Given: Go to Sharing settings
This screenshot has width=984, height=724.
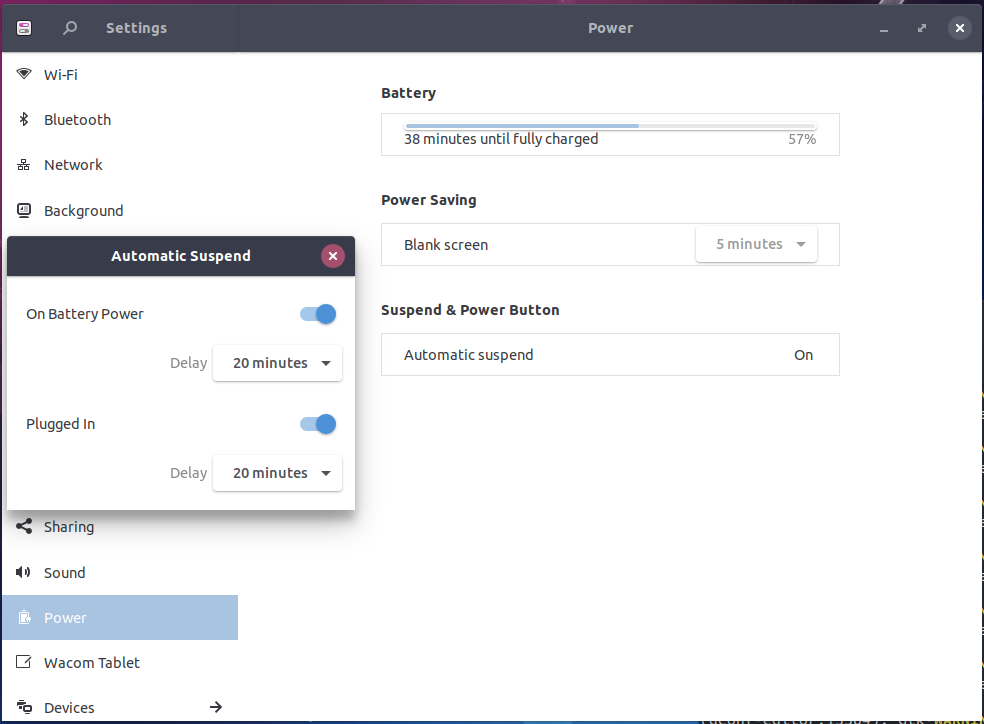Looking at the screenshot, I should (120, 527).
